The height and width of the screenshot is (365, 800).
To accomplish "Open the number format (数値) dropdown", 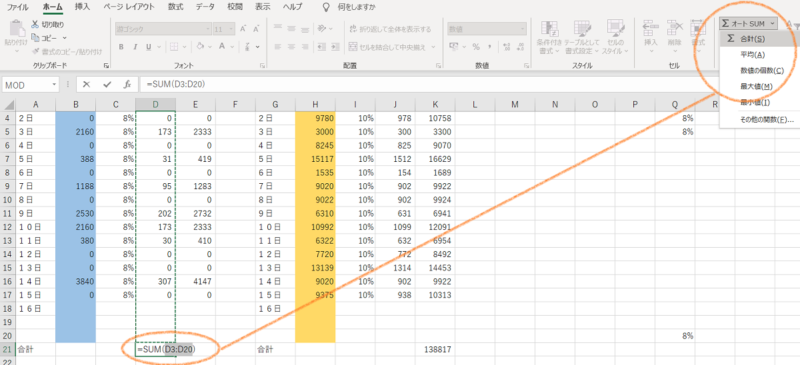I will 523,29.
